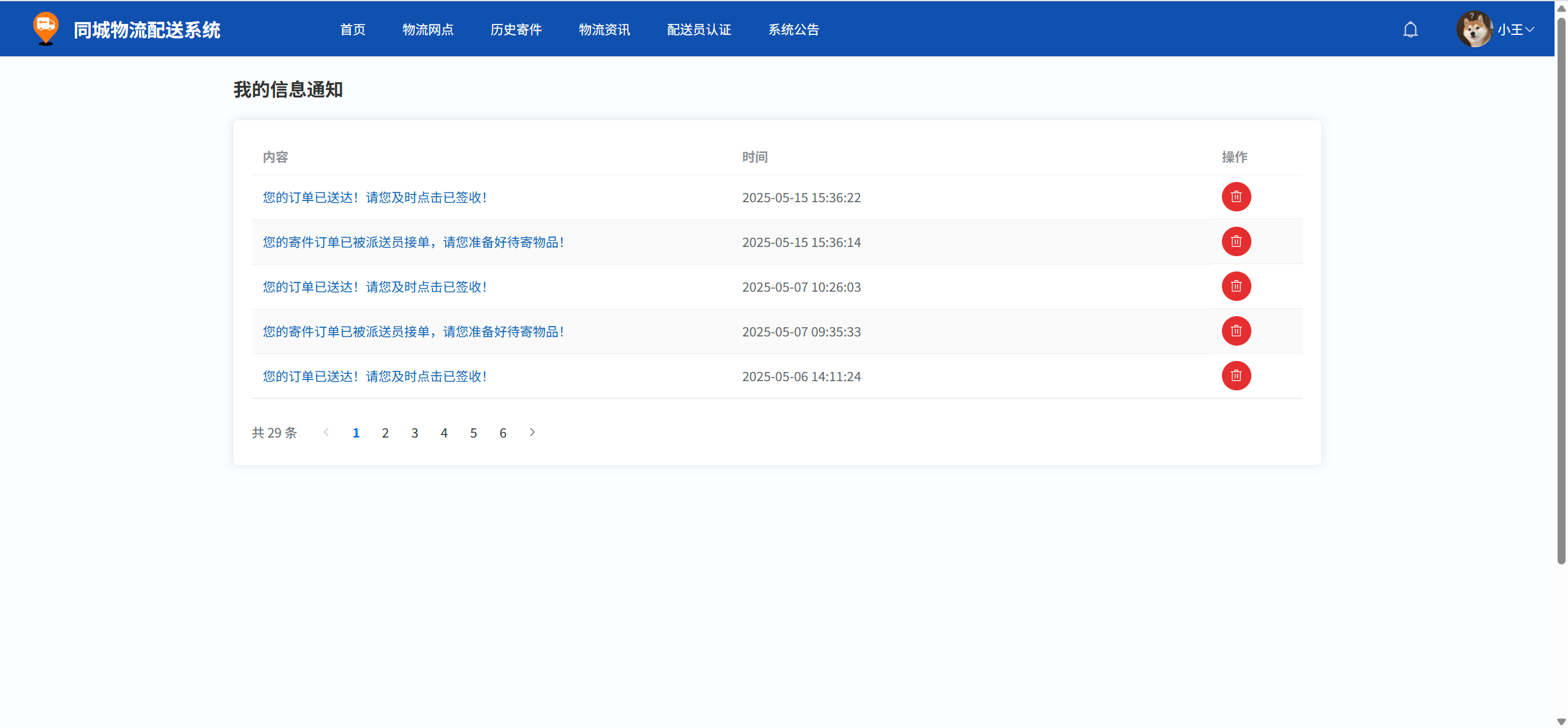
Task: Expand the 小王 user dropdown
Action: (x=1517, y=29)
